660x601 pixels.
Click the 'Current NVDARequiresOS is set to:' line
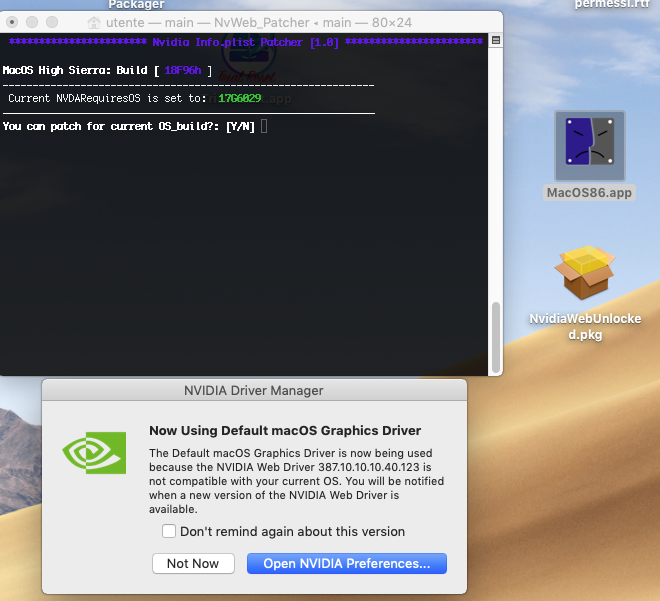[107, 98]
